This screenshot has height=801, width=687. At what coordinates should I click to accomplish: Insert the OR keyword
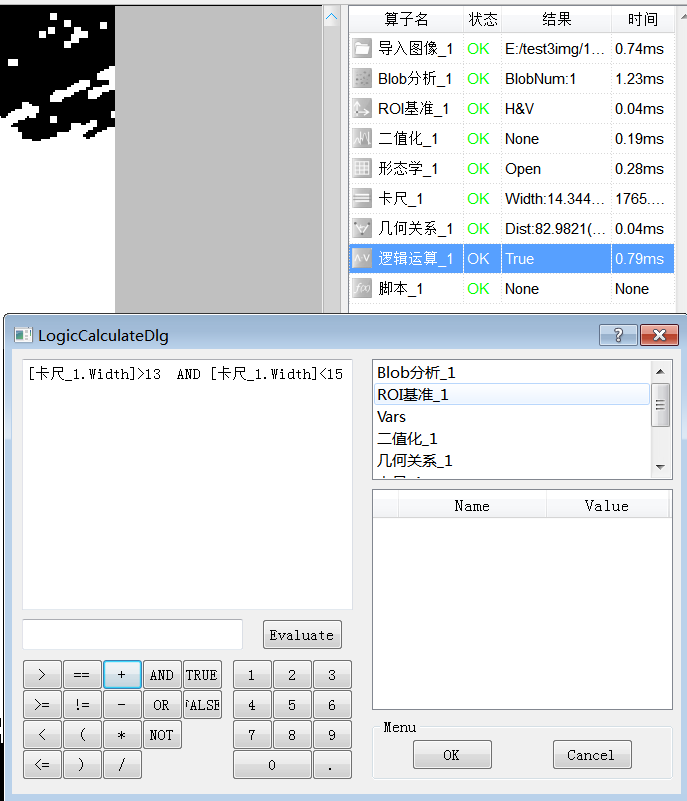coord(162,705)
